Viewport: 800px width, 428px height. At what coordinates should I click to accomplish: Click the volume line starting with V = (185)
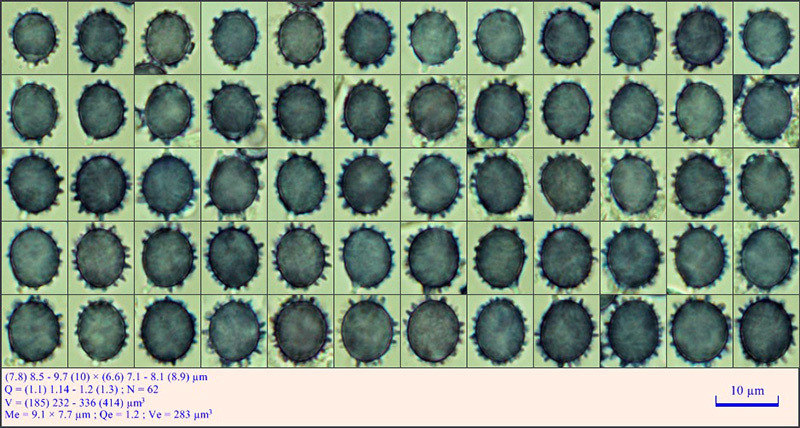click(x=77, y=402)
